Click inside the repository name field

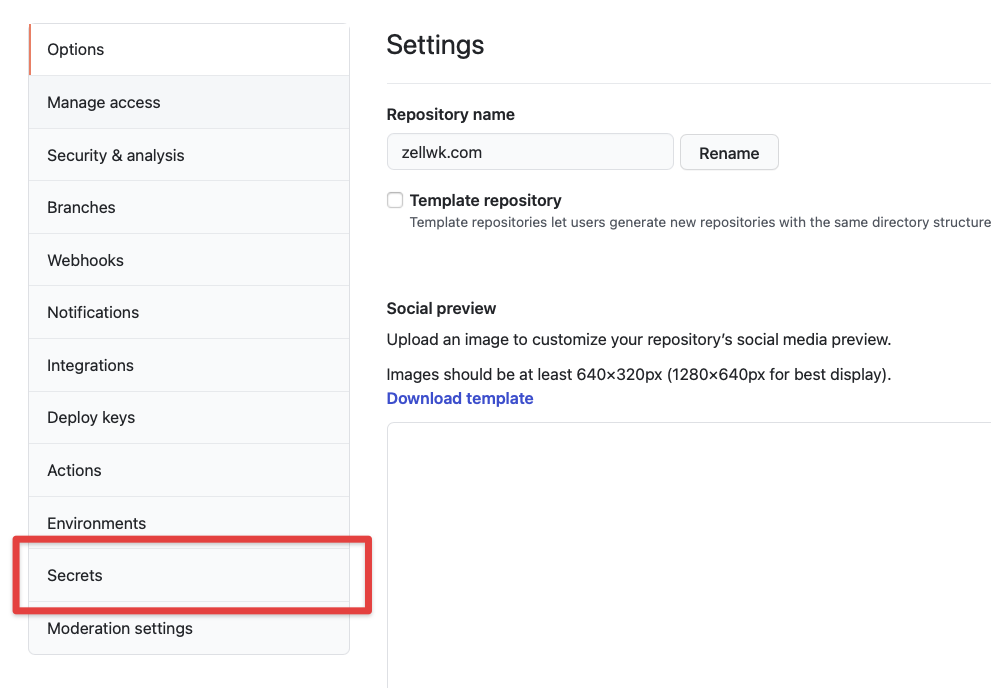(530, 151)
